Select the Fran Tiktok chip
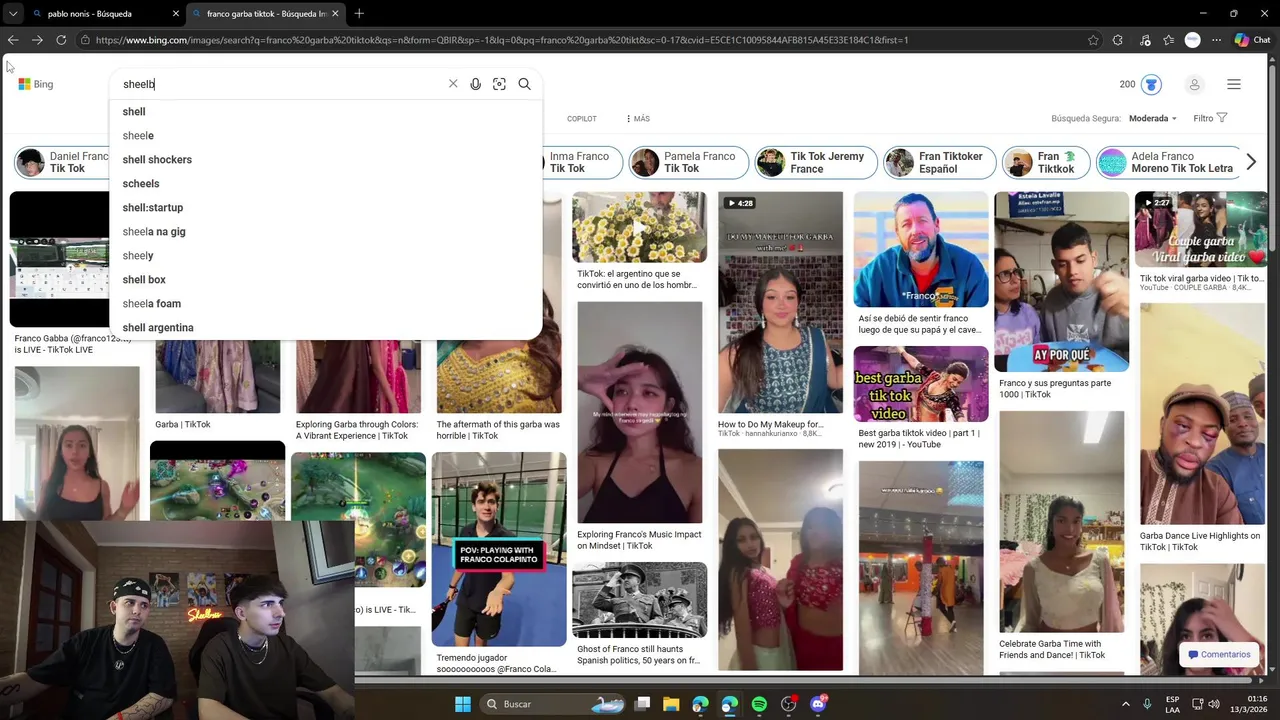 (x=1045, y=162)
